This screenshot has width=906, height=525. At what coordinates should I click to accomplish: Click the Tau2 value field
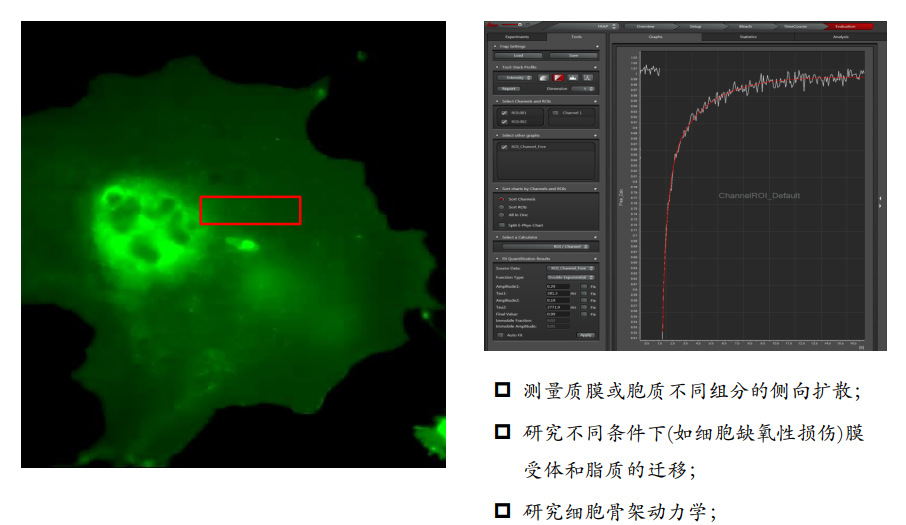[x=558, y=307]
